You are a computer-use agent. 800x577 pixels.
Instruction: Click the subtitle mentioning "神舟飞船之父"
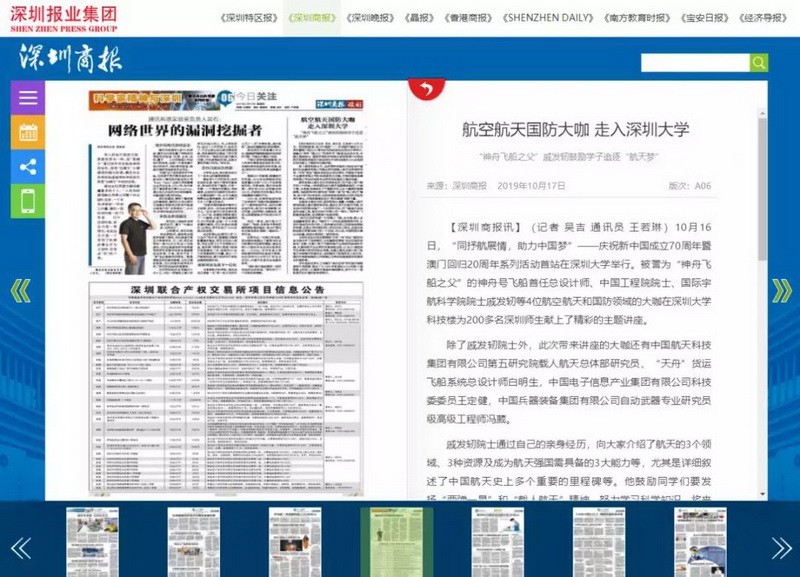tap(568, 157)
